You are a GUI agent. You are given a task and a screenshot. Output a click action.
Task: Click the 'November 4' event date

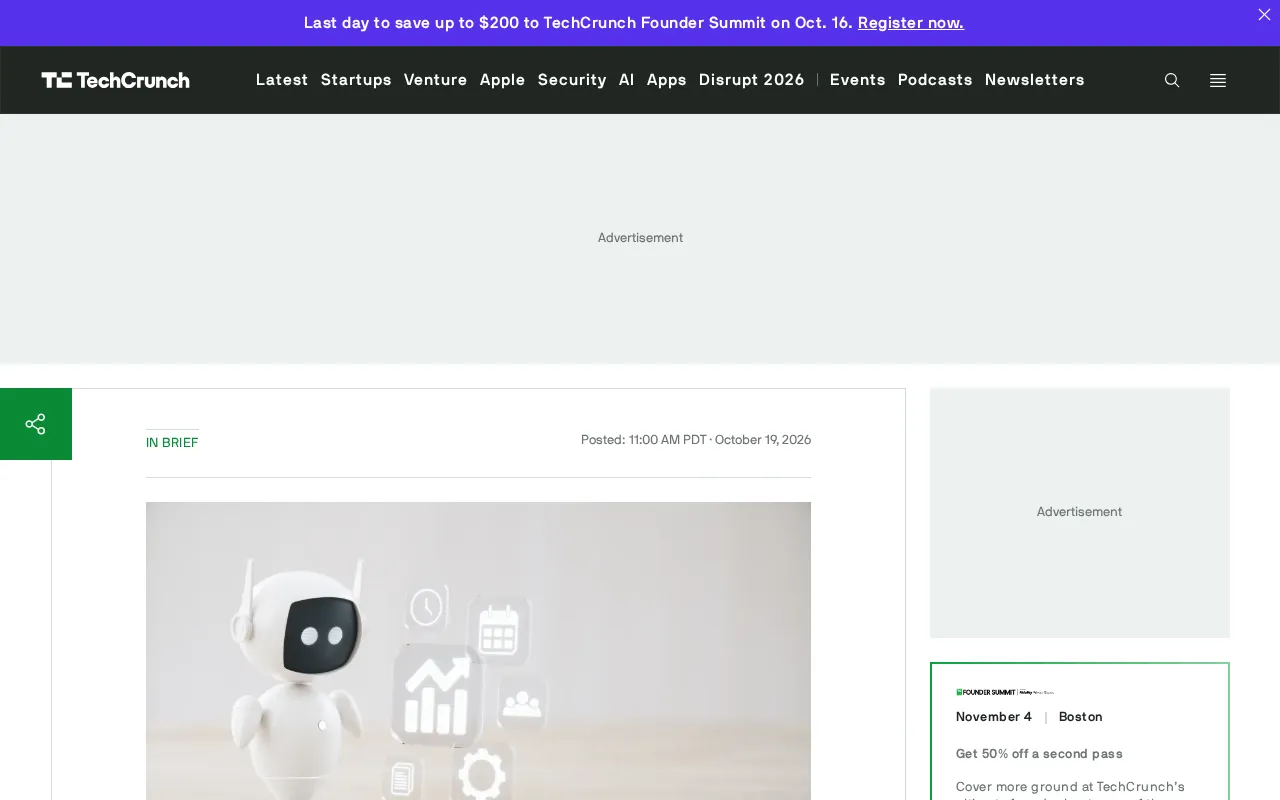994,717
